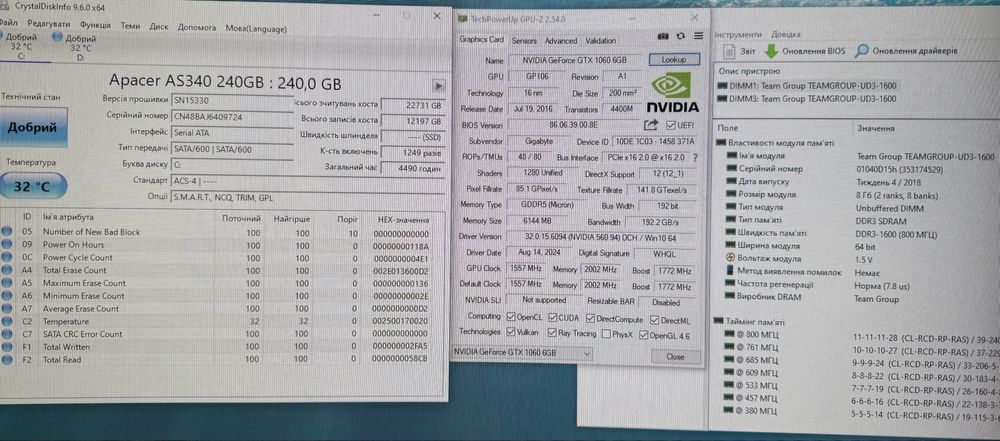Image resolution: width=1000 pixels, height=441 pixels.
Task: Open the Допомога menu in CrystalDiskInfo
Action: [x=196, y=27]
